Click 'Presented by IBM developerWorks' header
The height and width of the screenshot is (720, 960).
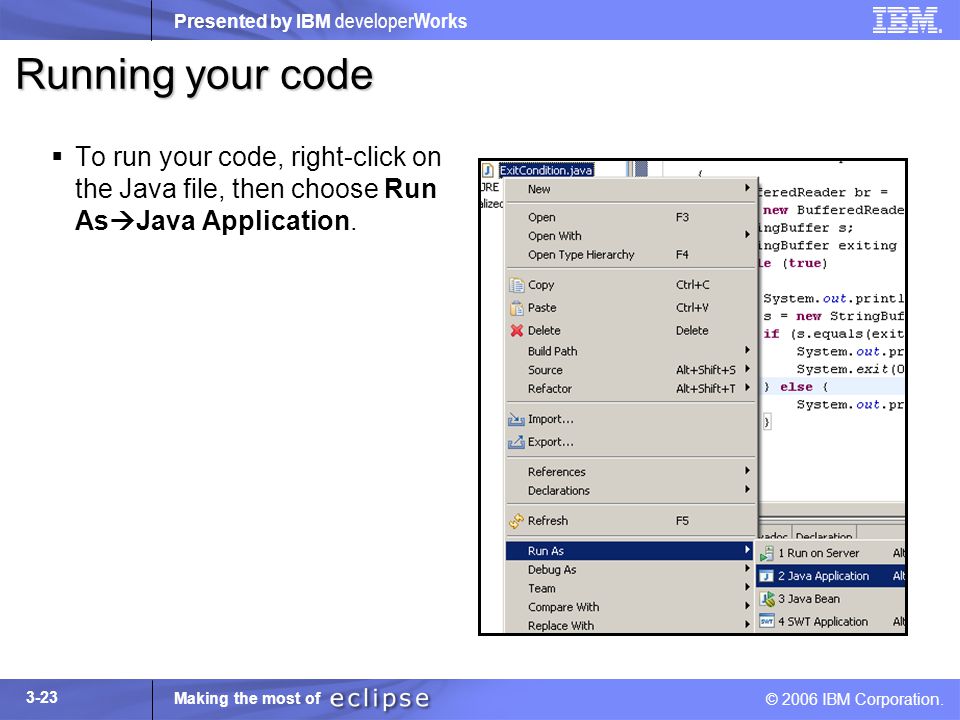(x=320, y=21)
